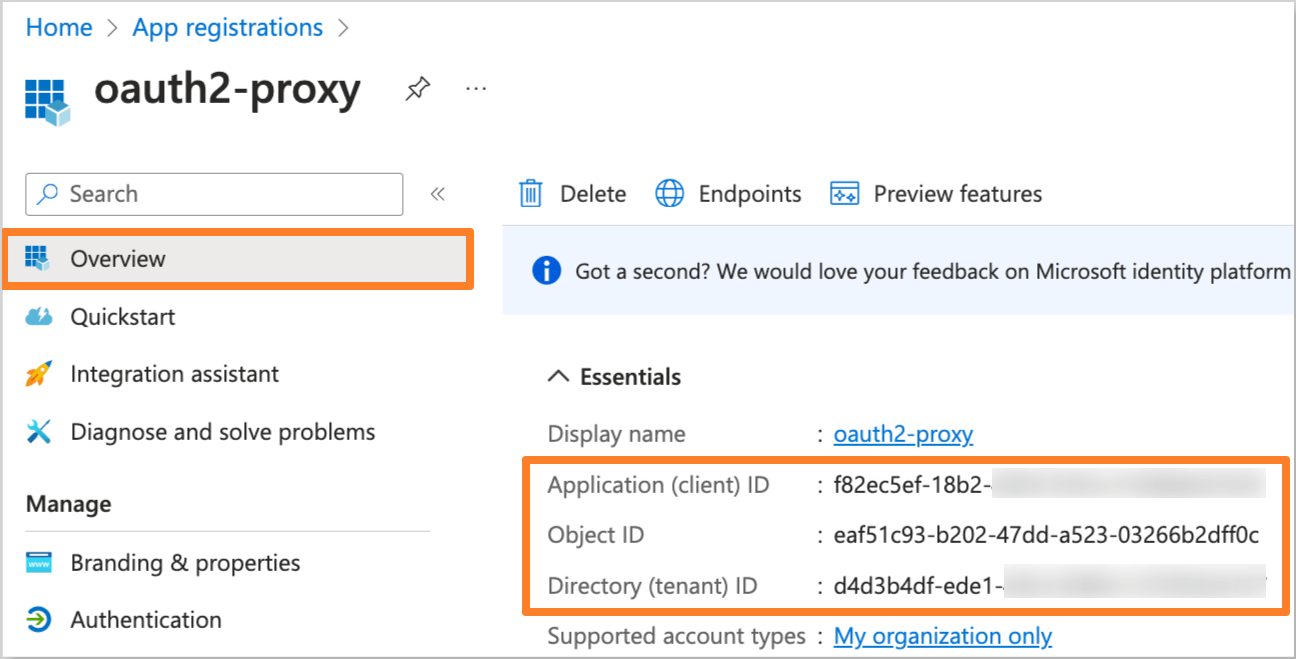Click the info banner information icon
The width and height of the screenshot is (1296, 659).
click(547, 271)
